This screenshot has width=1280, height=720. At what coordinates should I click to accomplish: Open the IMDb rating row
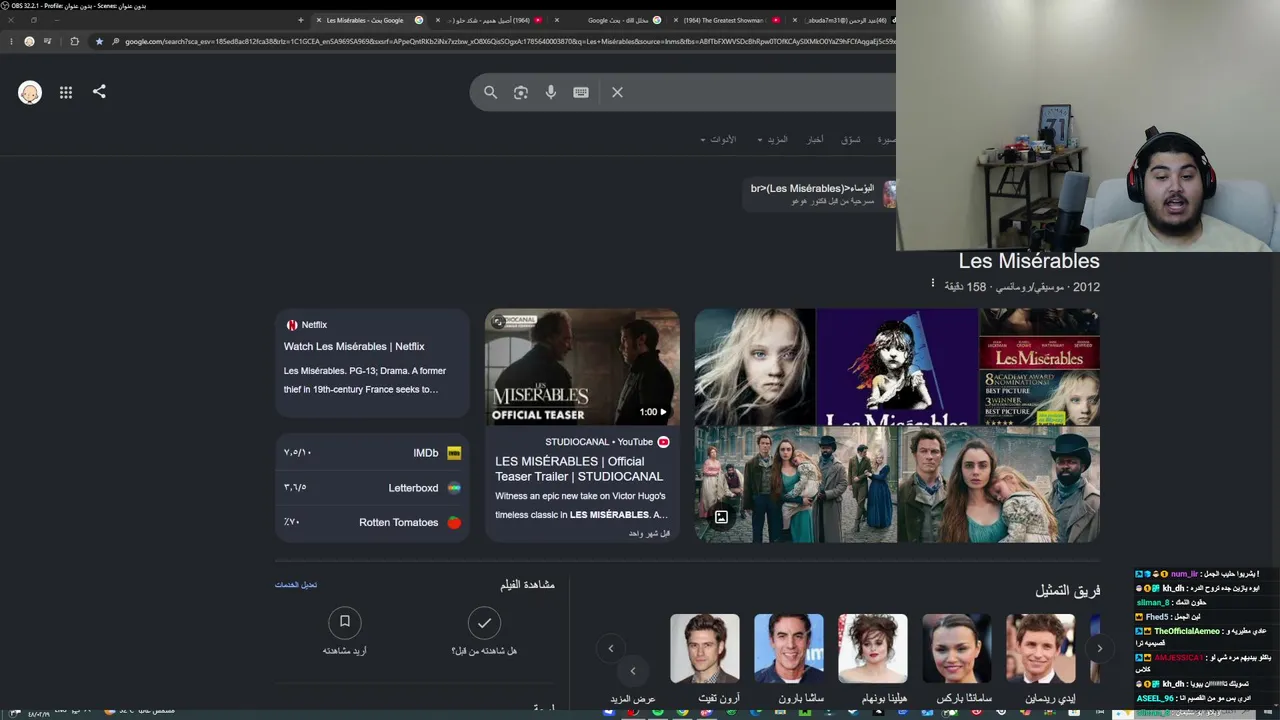[x=372, y=453]
